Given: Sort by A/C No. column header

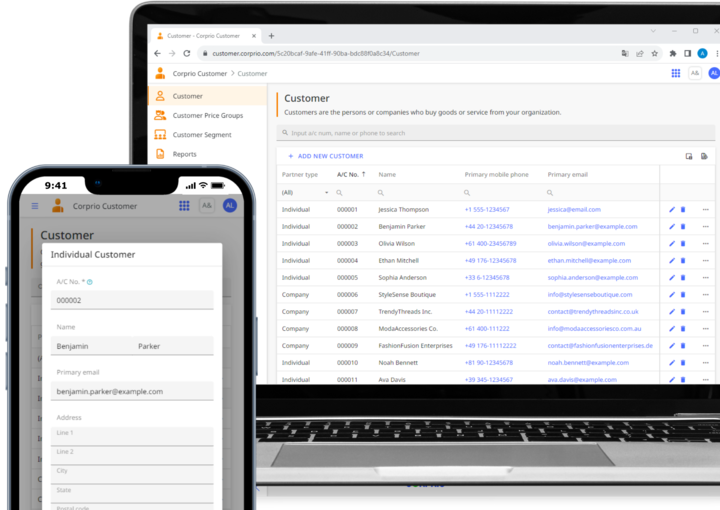Looking at the screenshot, I should (x=351, y=175).
